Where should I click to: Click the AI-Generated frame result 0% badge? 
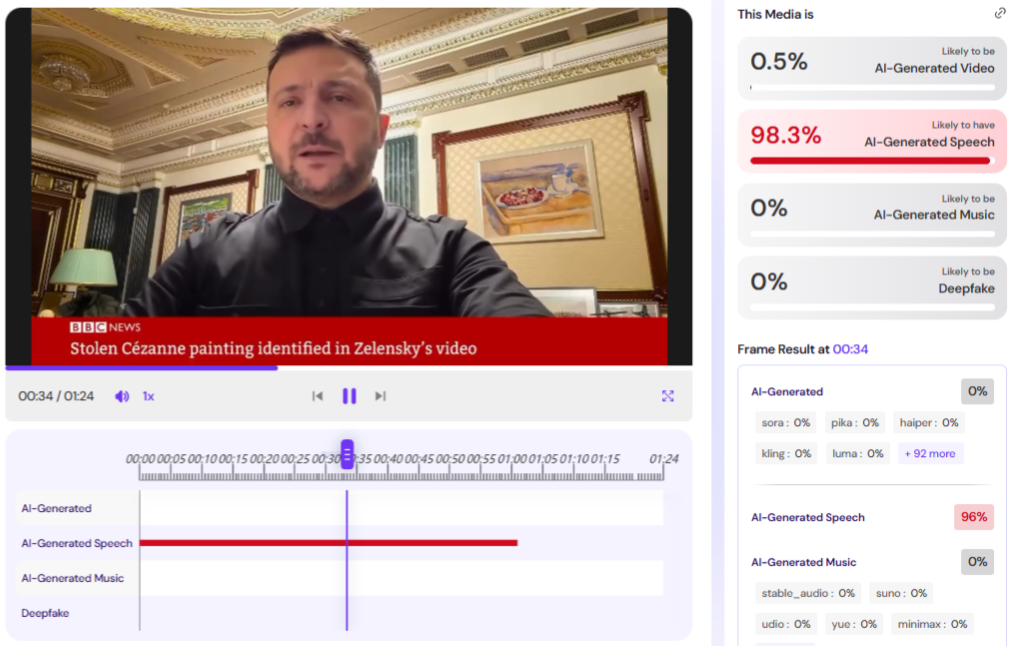(977, 391)
